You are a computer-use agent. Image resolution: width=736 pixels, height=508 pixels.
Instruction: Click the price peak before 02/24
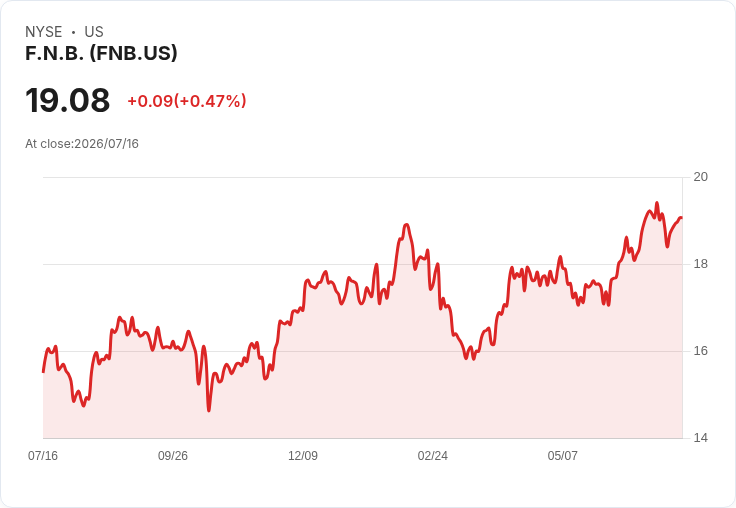coord(406,224)
